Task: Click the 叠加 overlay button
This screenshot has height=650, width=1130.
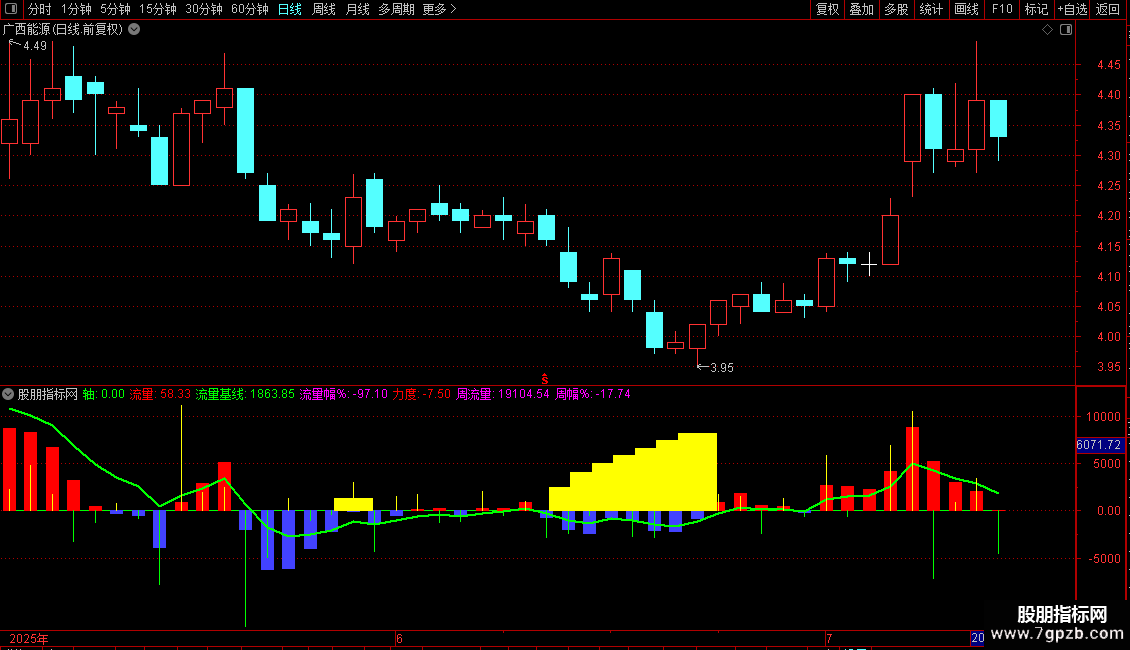Action: [x=861, y=9]
